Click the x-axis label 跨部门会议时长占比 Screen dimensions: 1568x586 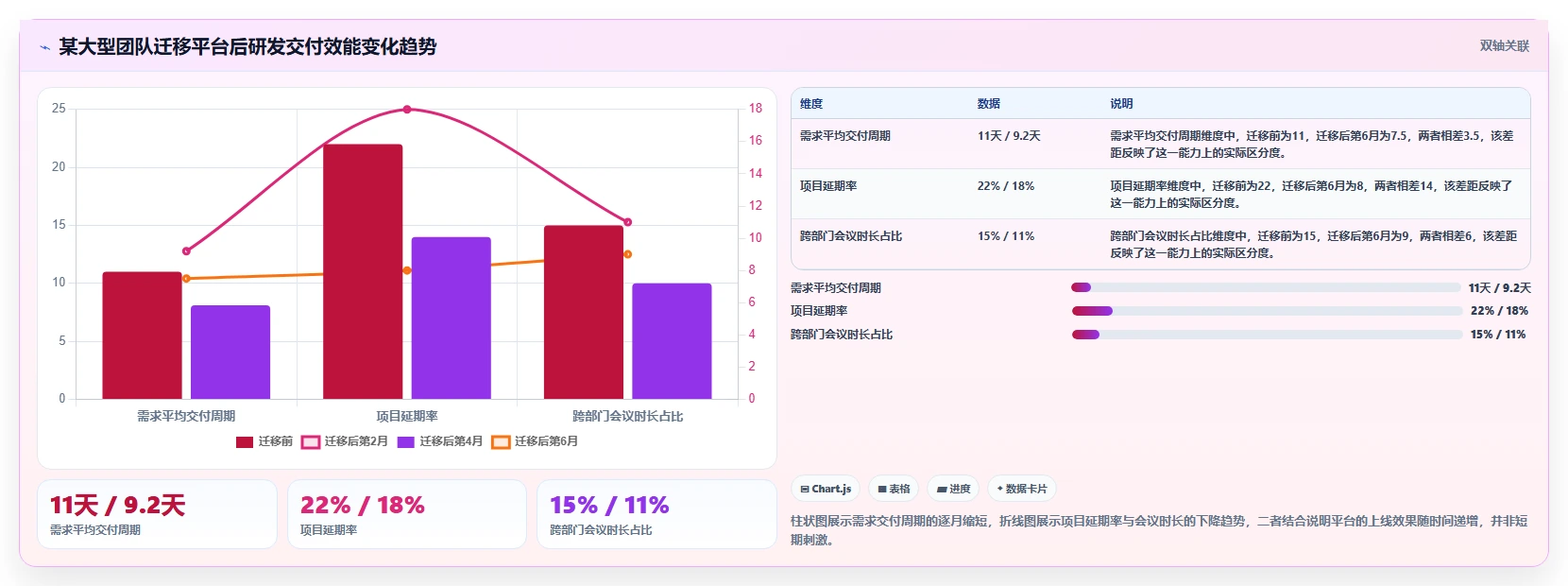pos(628,416)
